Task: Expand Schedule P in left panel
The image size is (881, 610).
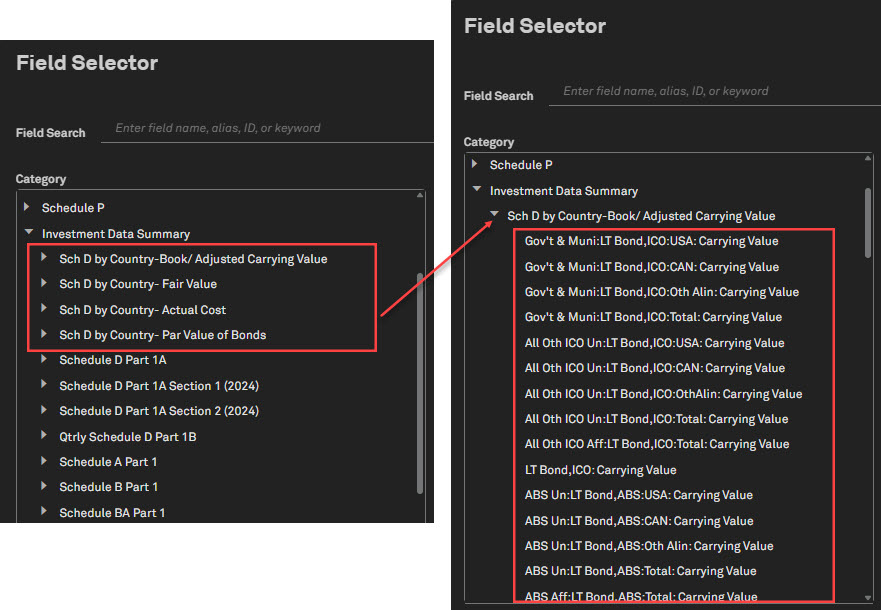Action: tap(27, 208)
